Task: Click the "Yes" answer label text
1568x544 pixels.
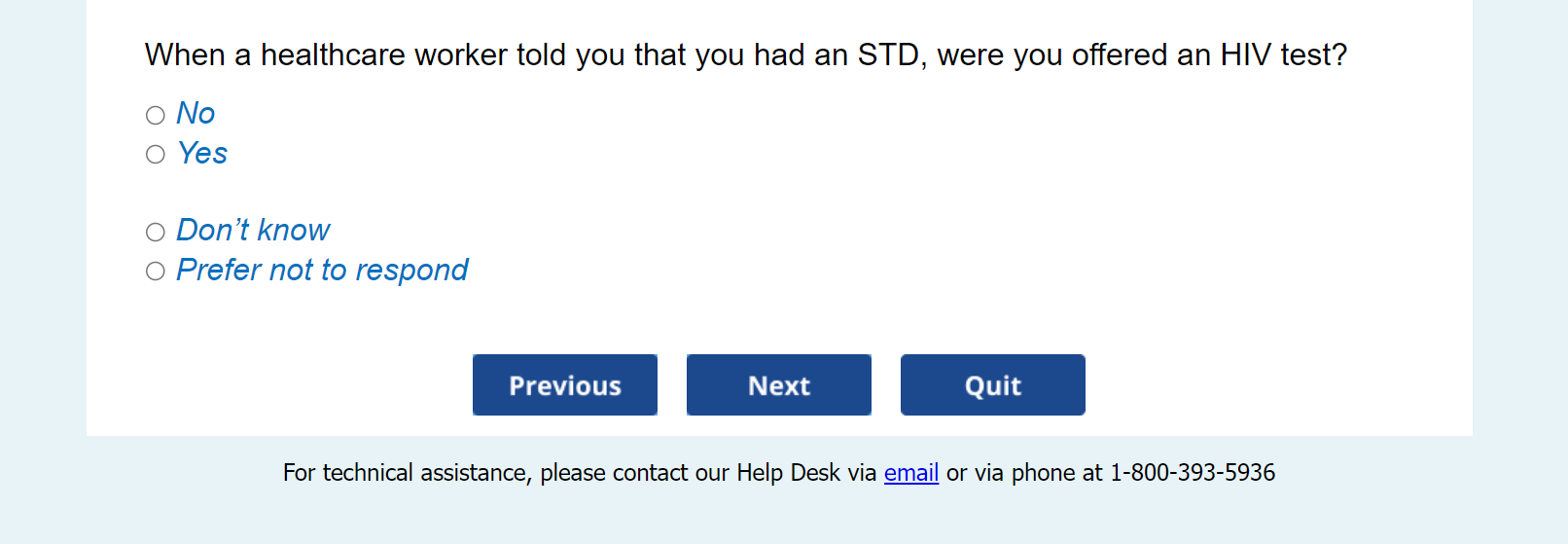Action: (202, 154)
